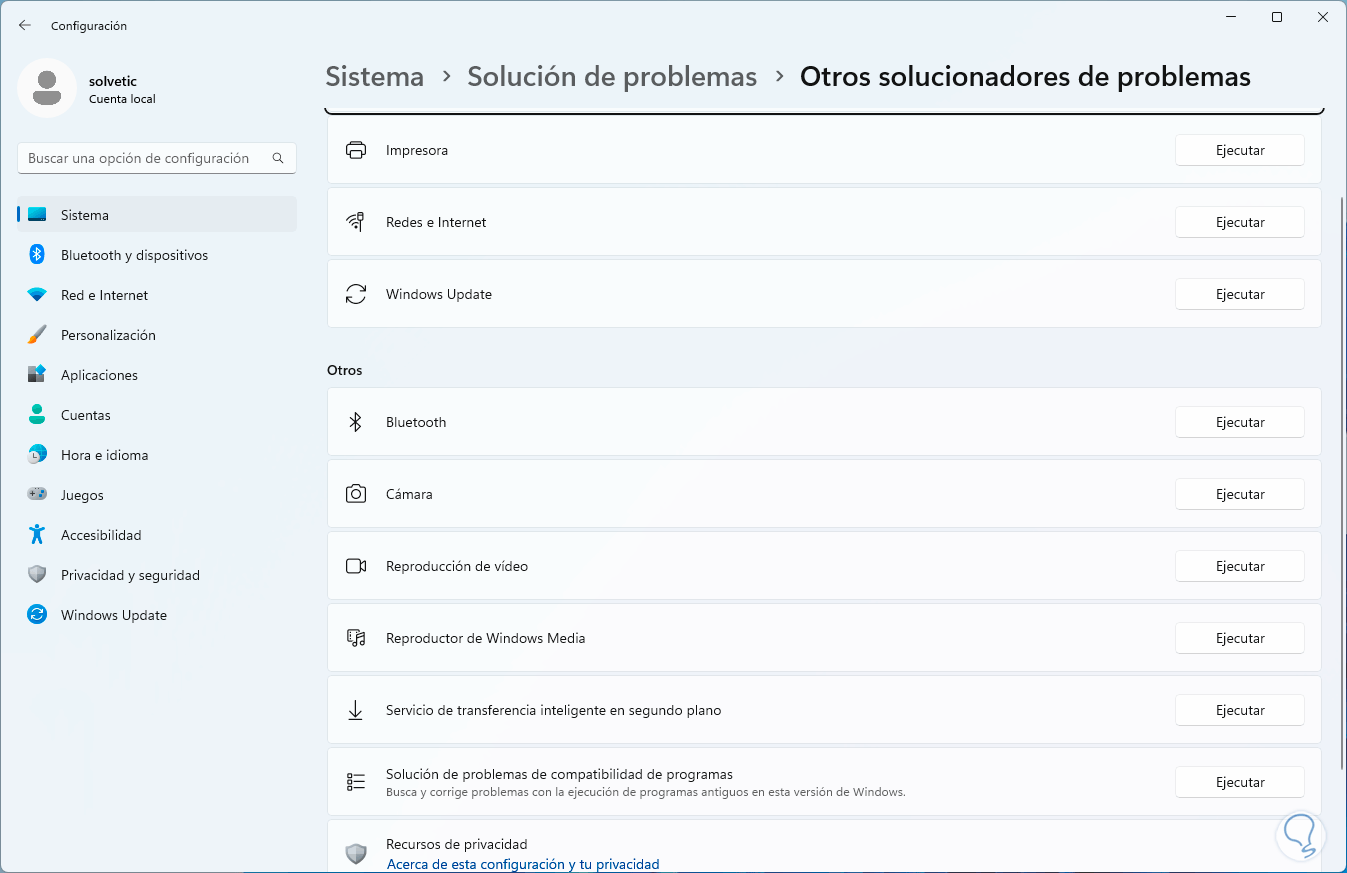Click the search magnifier icon

click(278, 158)
